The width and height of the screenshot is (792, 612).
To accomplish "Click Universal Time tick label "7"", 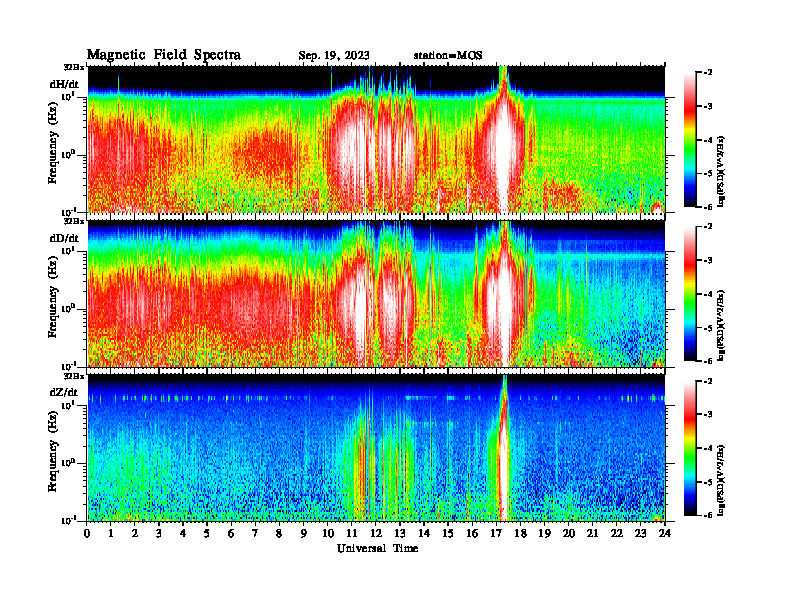I will coord(256,534).
